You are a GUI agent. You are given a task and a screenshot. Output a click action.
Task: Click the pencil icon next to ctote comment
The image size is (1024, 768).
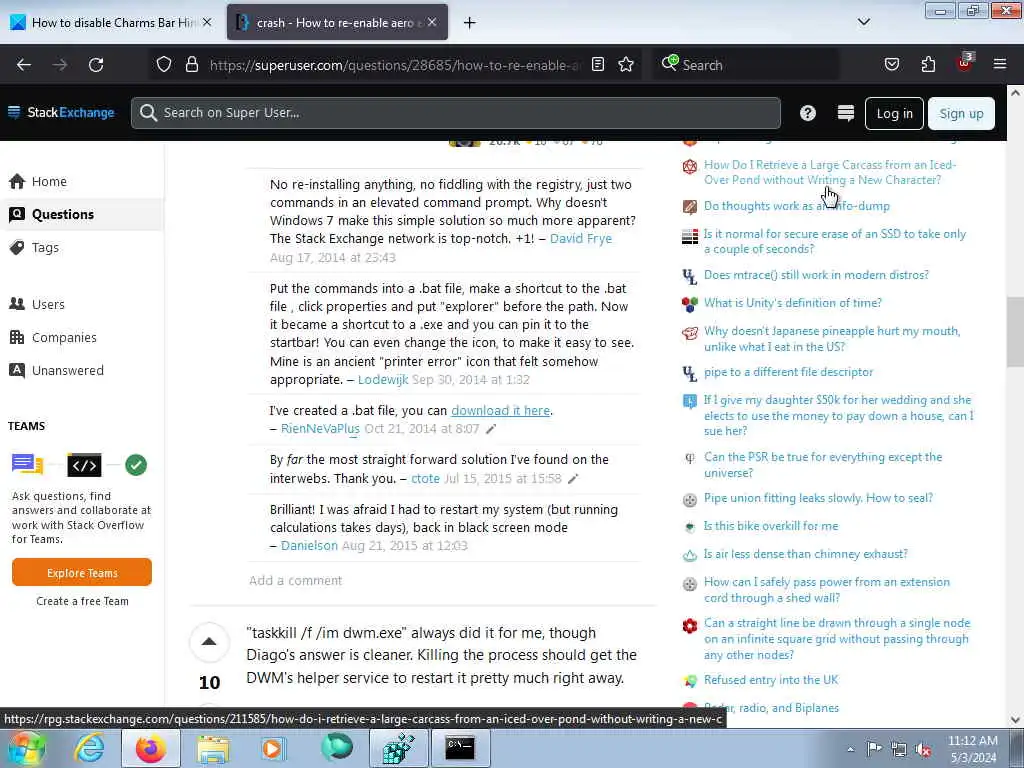click(573, 479)
